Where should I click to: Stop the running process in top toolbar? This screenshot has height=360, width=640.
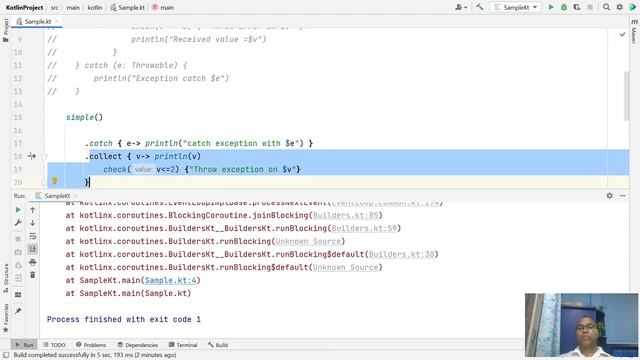click(590, 7)
